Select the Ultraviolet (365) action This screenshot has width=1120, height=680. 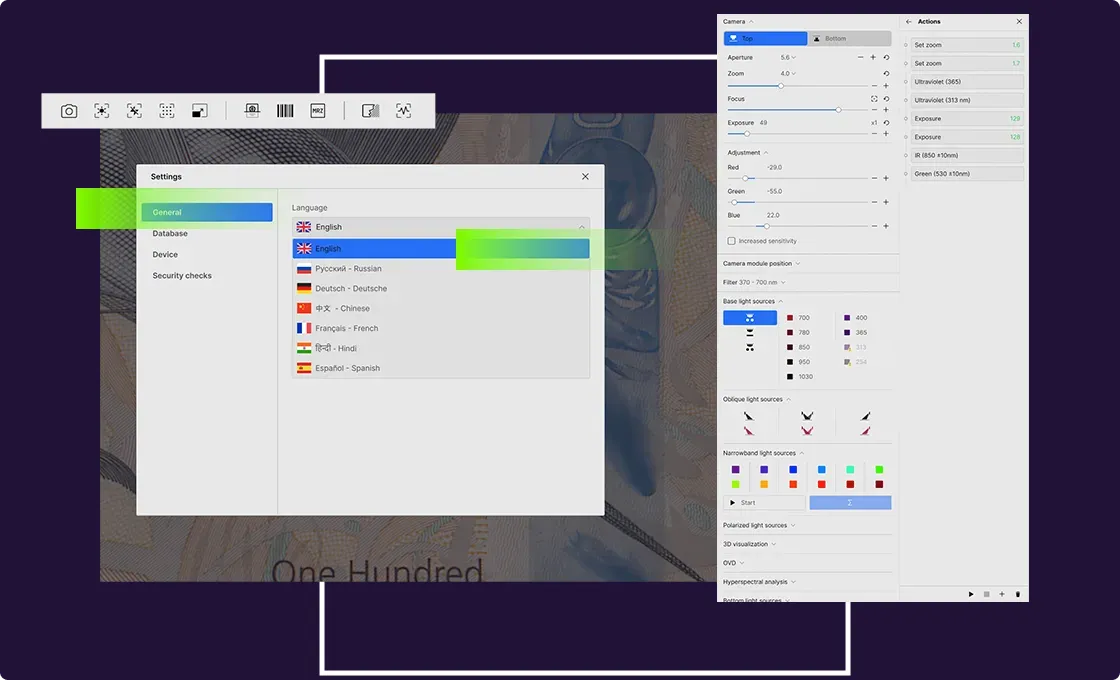click(x=964, y=82)
